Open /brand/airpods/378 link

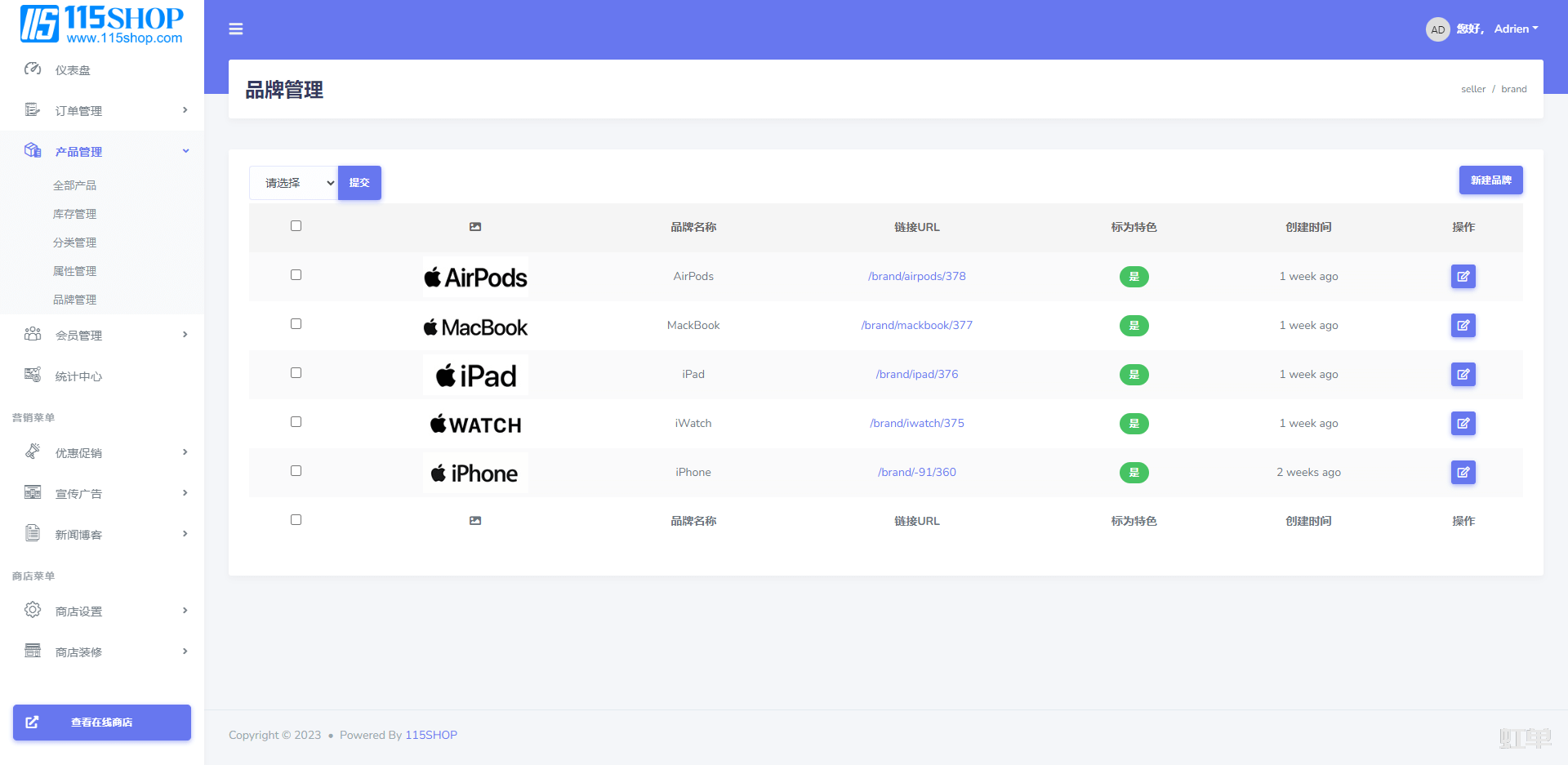(x=916, y=277)
